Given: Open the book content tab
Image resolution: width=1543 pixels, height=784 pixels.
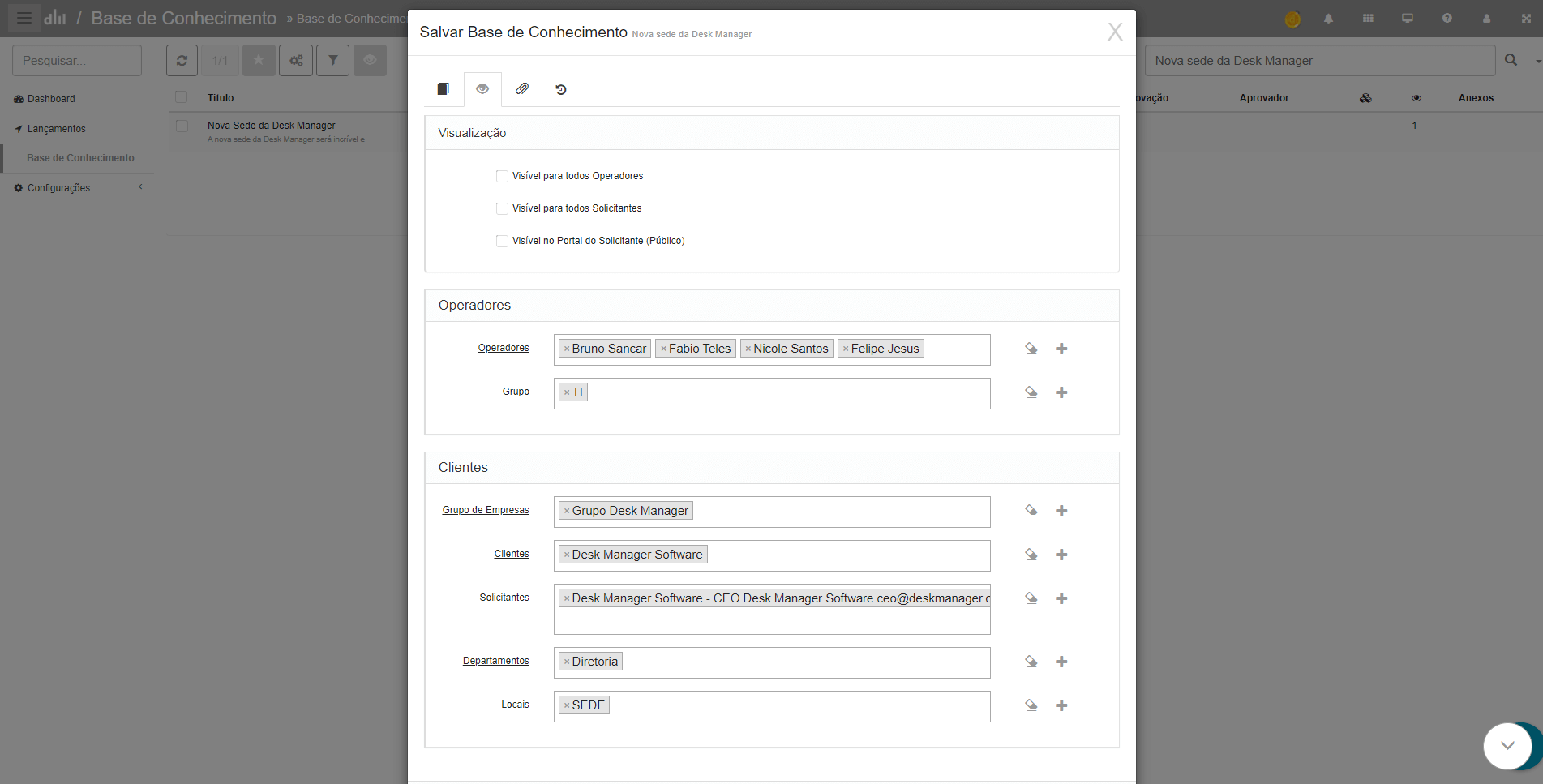Looking at the screenshot, I should point(443,89).
